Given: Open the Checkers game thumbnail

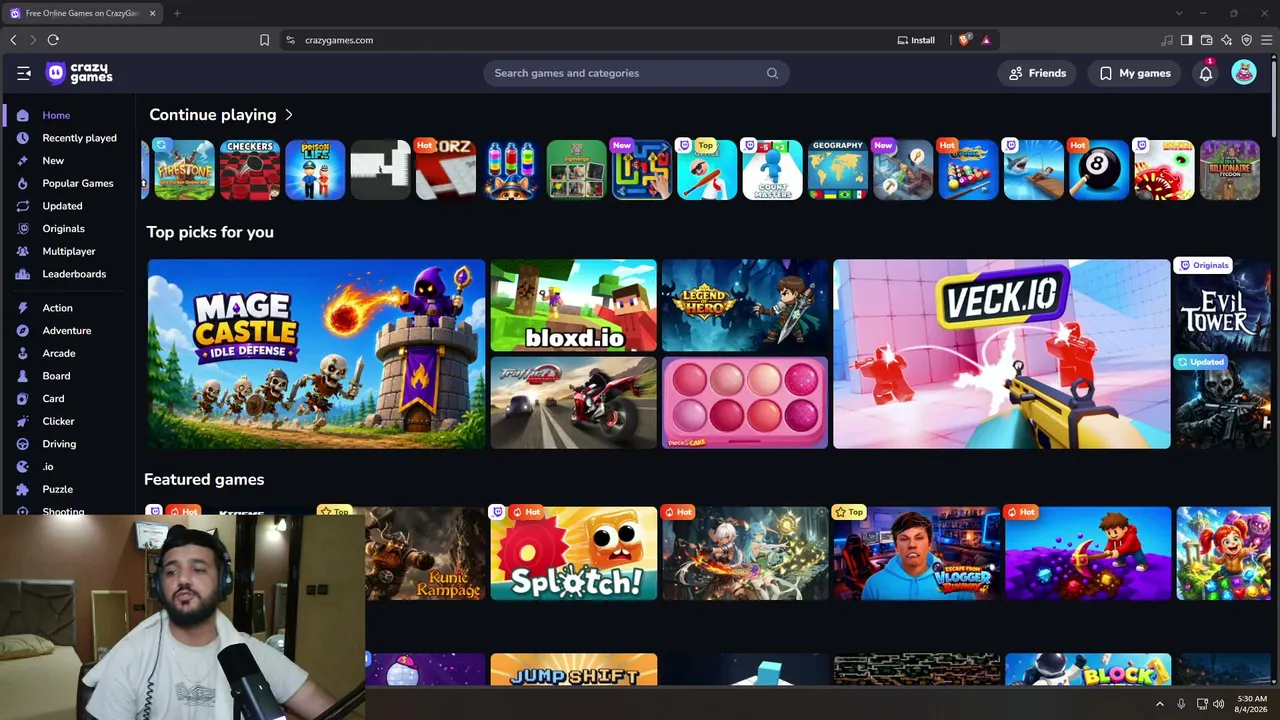Looking at the screenshot, I should (x=250, y=170).
